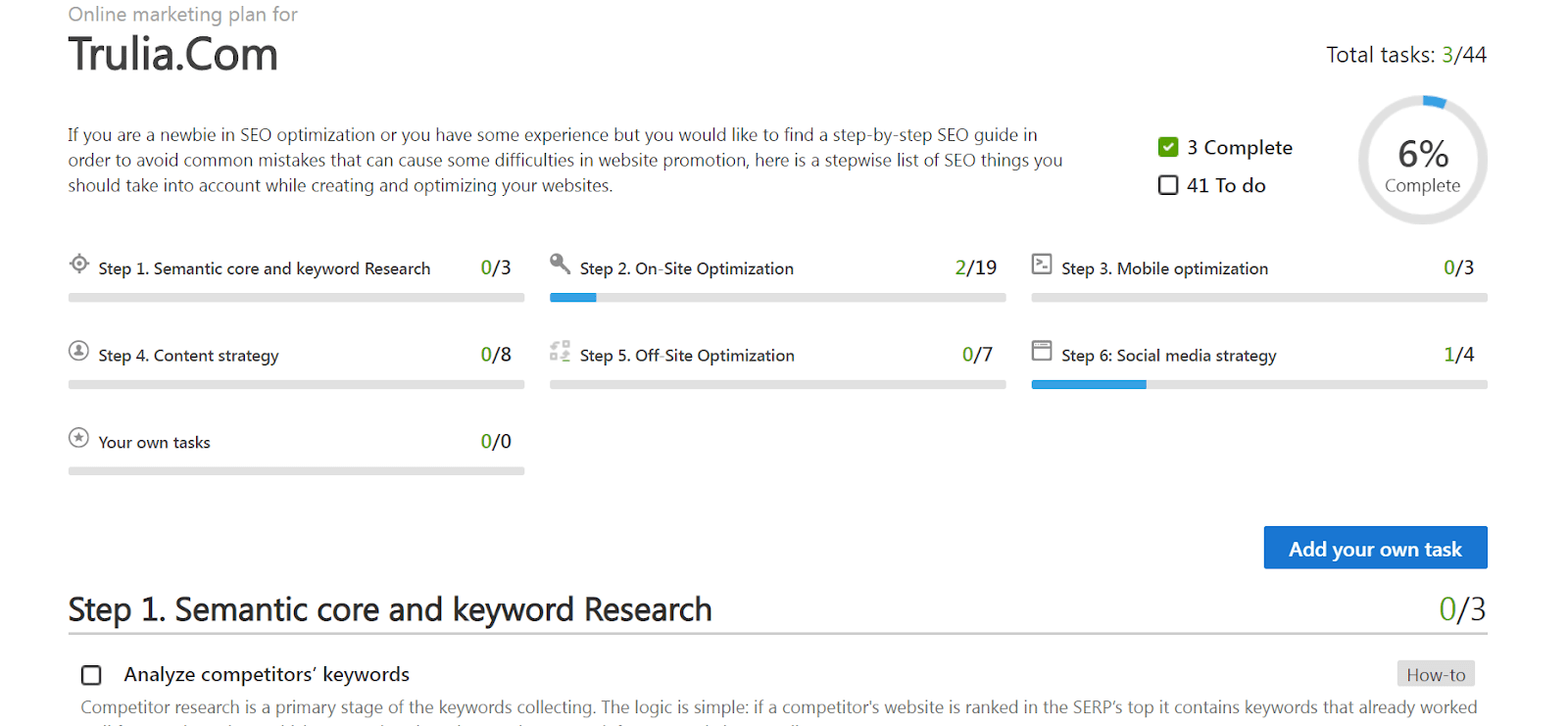Click the Add your own task button

point(1375,548)
